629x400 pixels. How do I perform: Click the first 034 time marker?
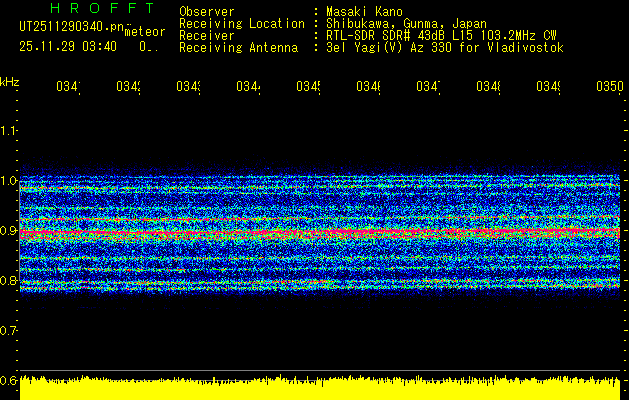tap(67, 88)
